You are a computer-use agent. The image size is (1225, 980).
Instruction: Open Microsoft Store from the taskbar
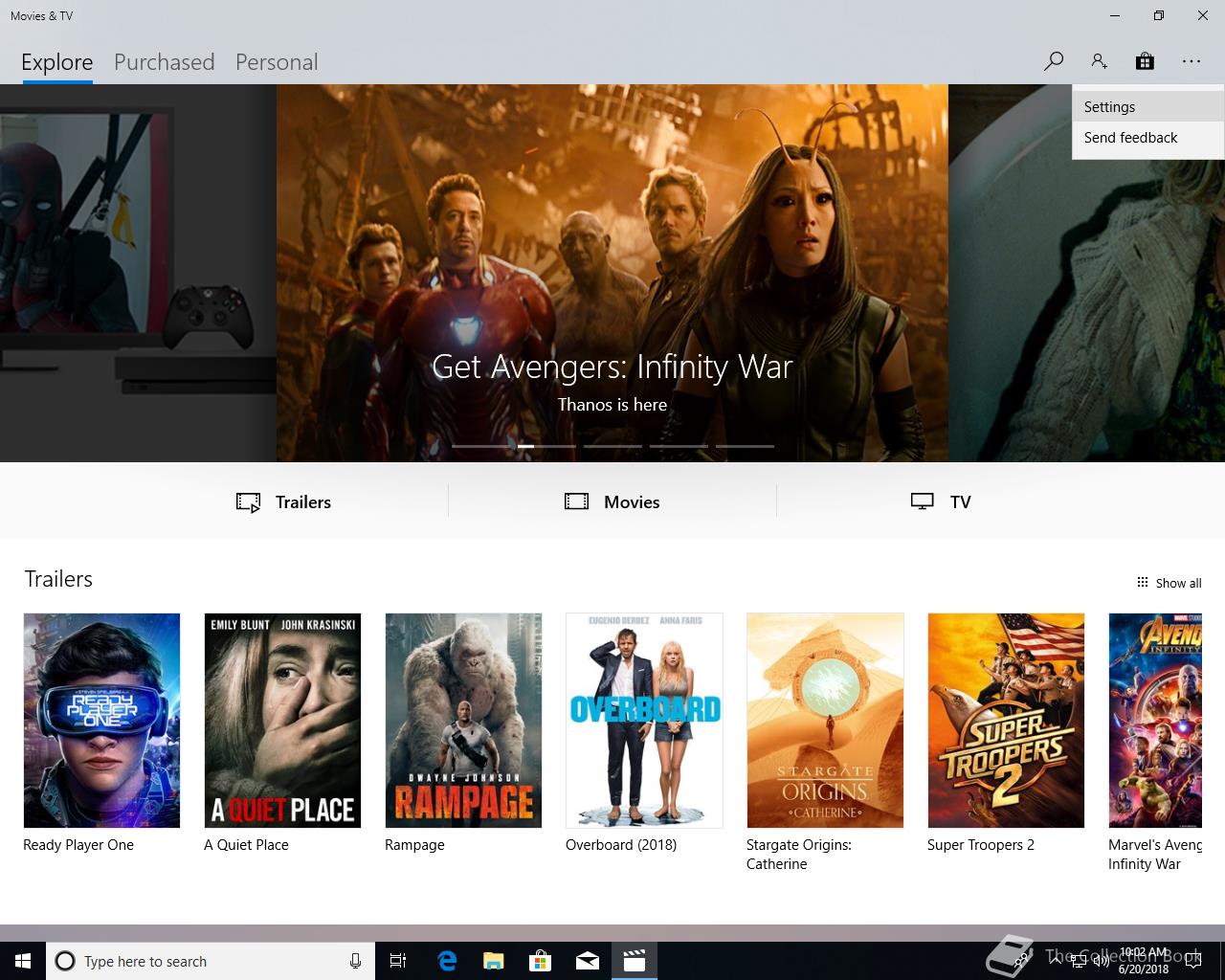tap(541, 961)
